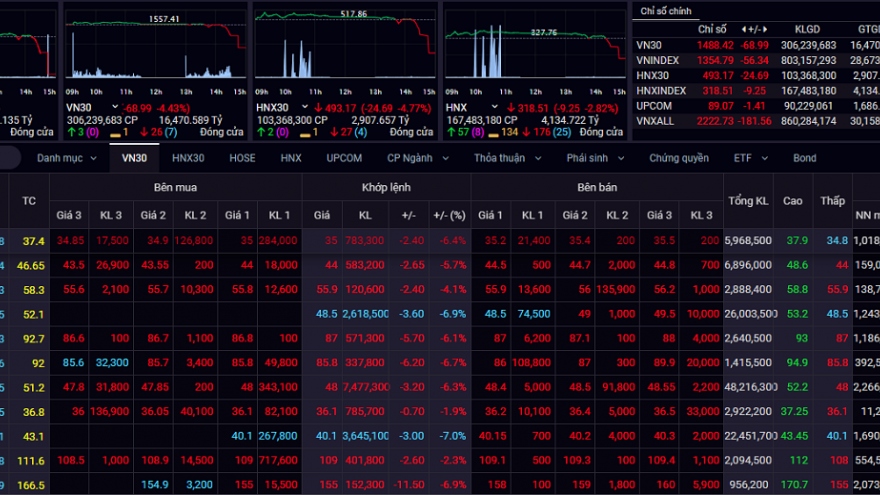
Task: Switch to the HOSE tab
Action: (242, 158)
